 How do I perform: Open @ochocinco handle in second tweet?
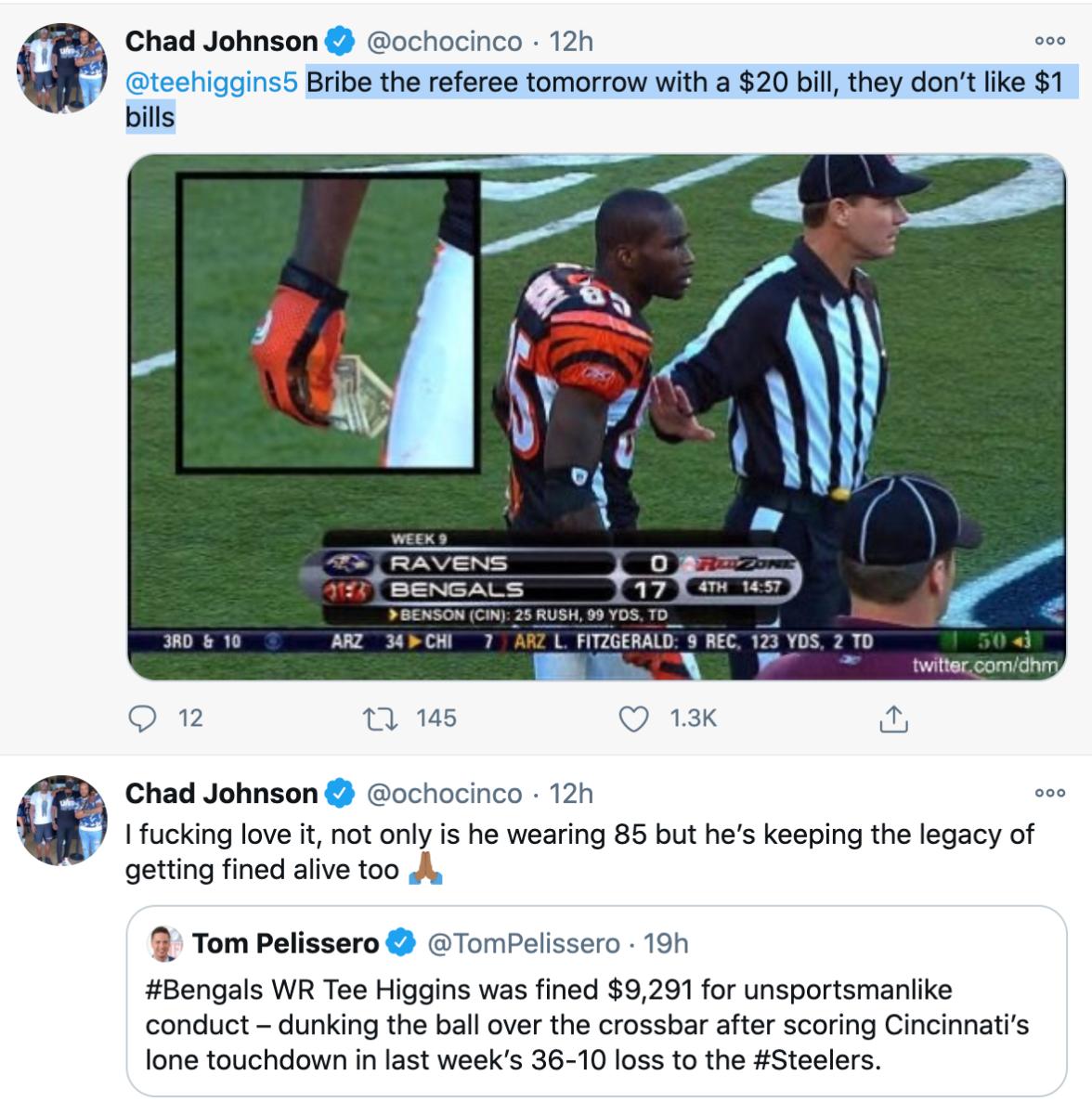444,794
